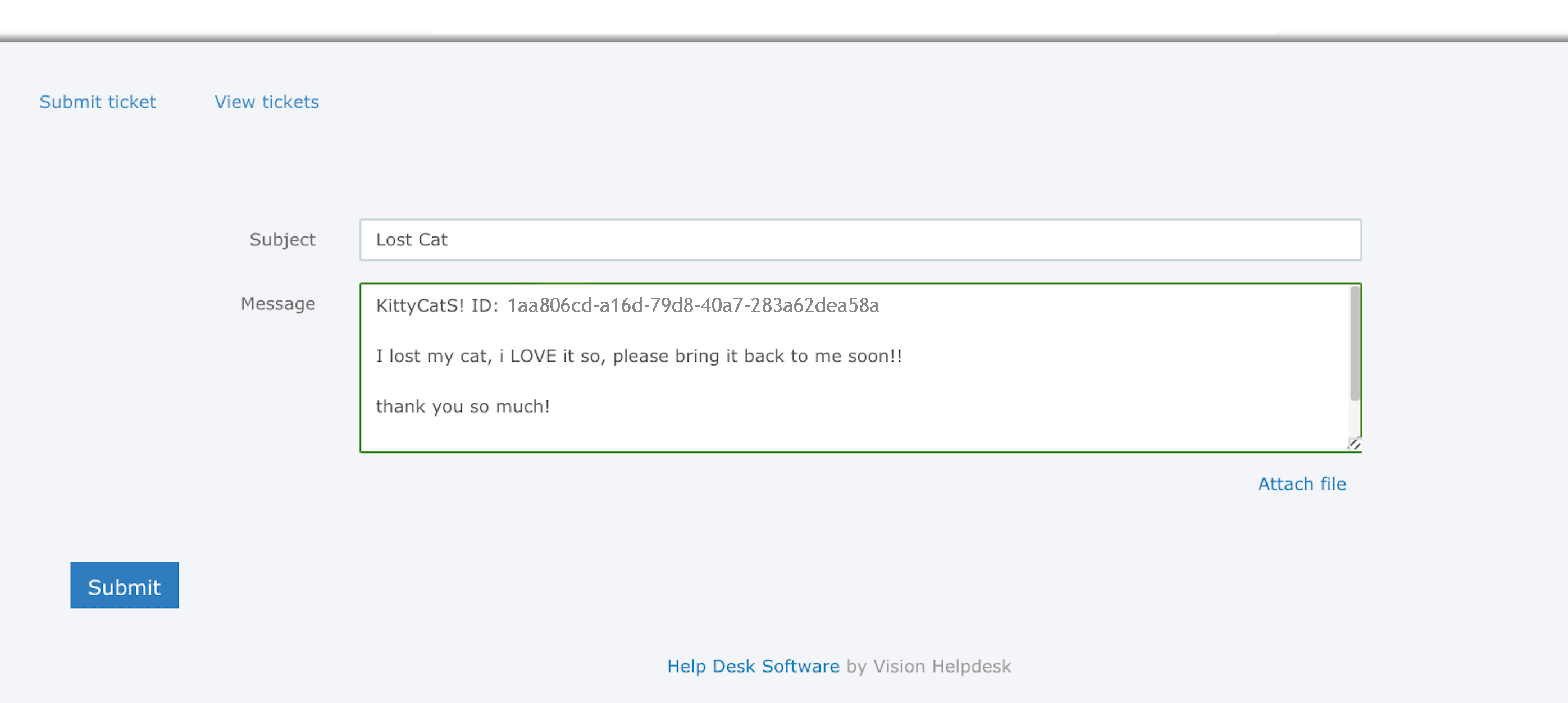This screenshot has height=703, width=1568.
Task: Submit the Lost Cat ticket
Action: click(125, 585)
